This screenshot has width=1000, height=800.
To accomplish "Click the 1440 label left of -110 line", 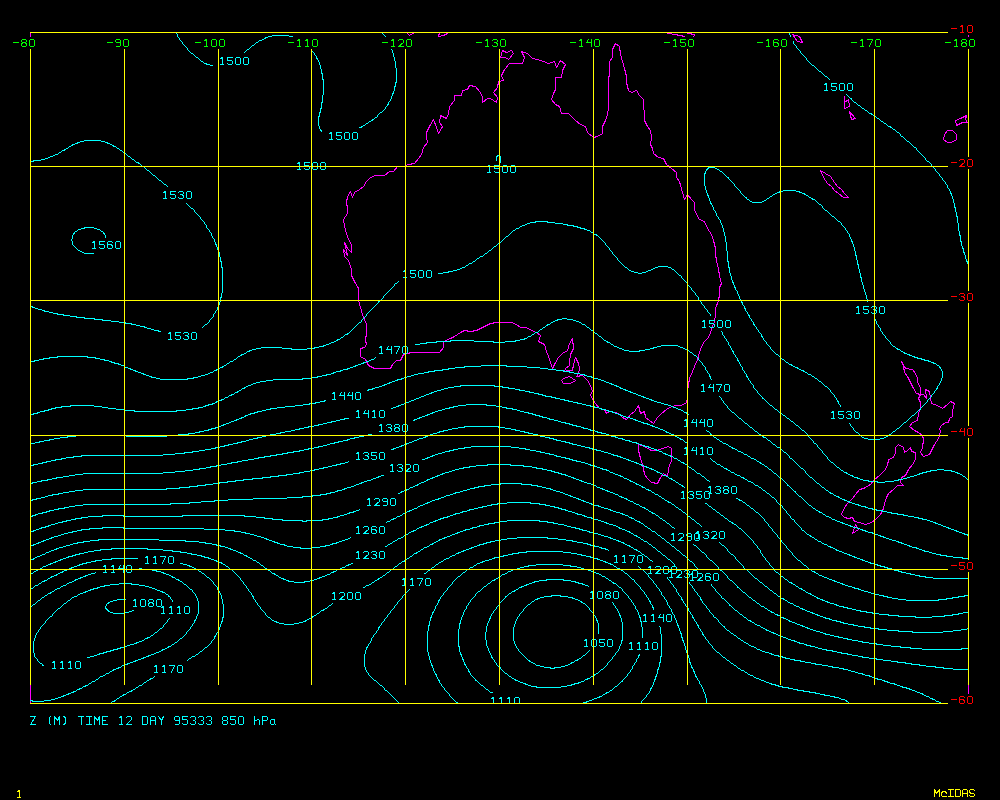I will 346,397.
